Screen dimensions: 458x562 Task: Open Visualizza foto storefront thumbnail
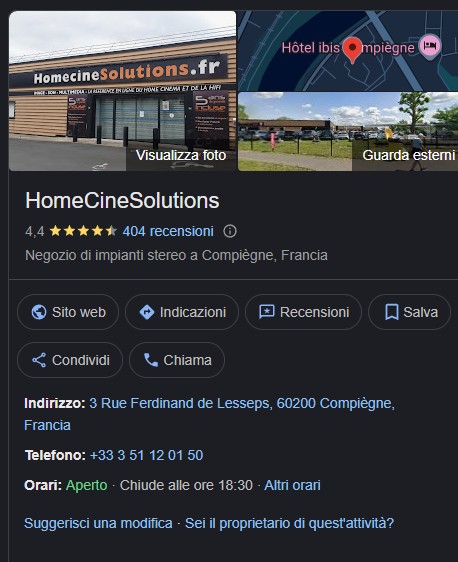[x=123, y=91]
